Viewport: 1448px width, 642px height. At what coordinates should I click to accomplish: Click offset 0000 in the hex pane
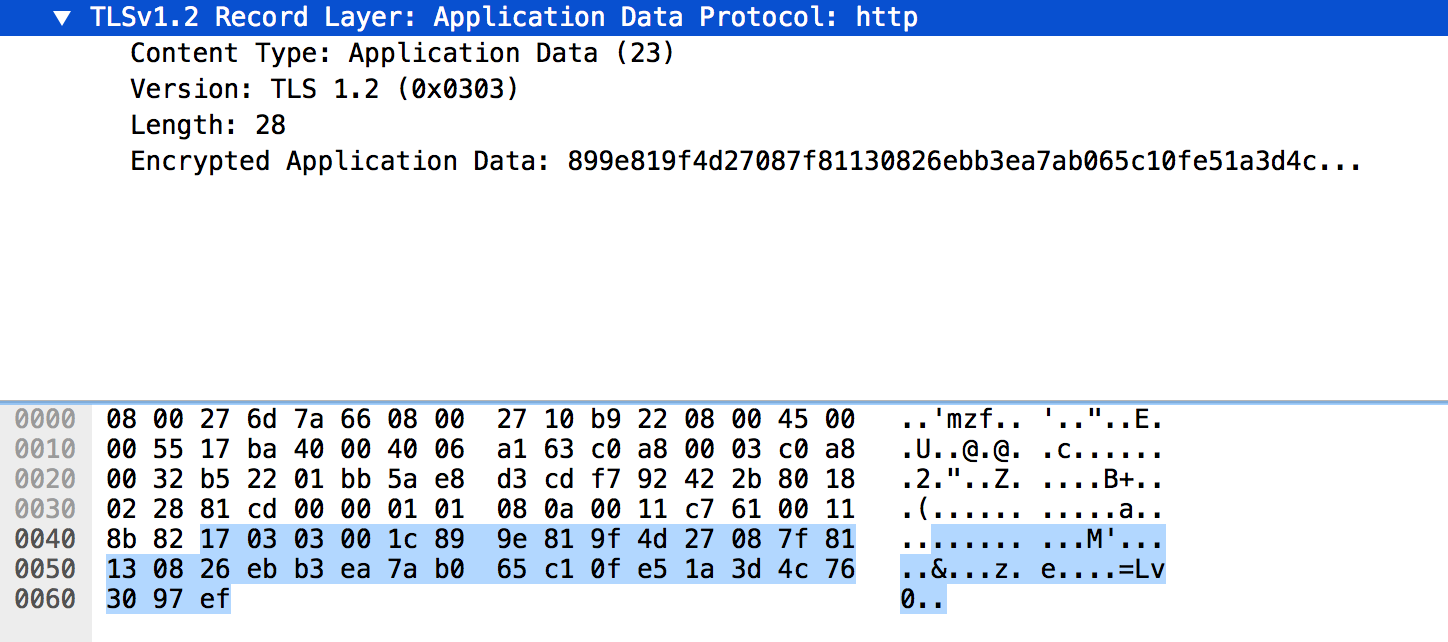[45, 419]
